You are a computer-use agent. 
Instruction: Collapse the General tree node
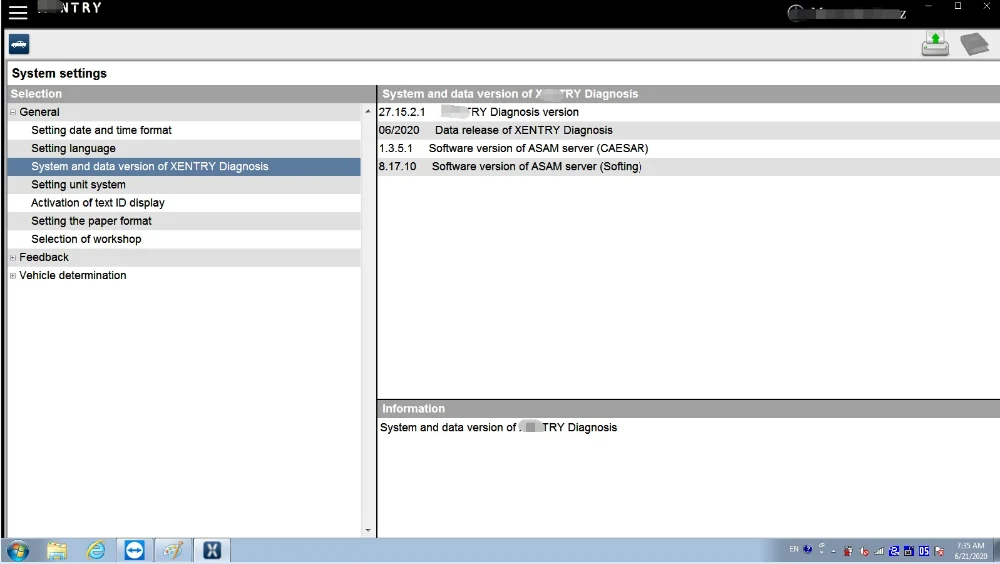coord(13,112)
